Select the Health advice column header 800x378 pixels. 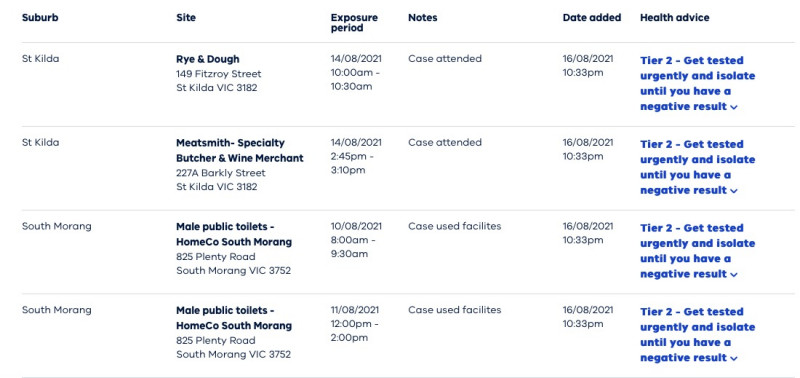(x=674, y=17)
